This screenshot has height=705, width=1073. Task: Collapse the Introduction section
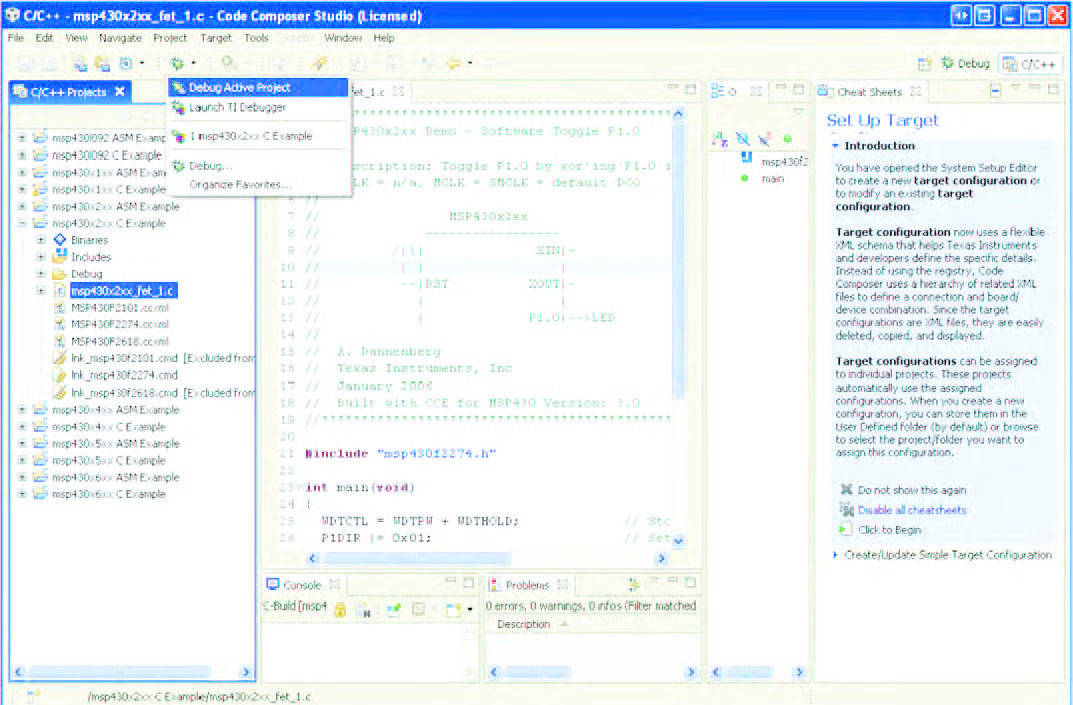tap(836, 146)
